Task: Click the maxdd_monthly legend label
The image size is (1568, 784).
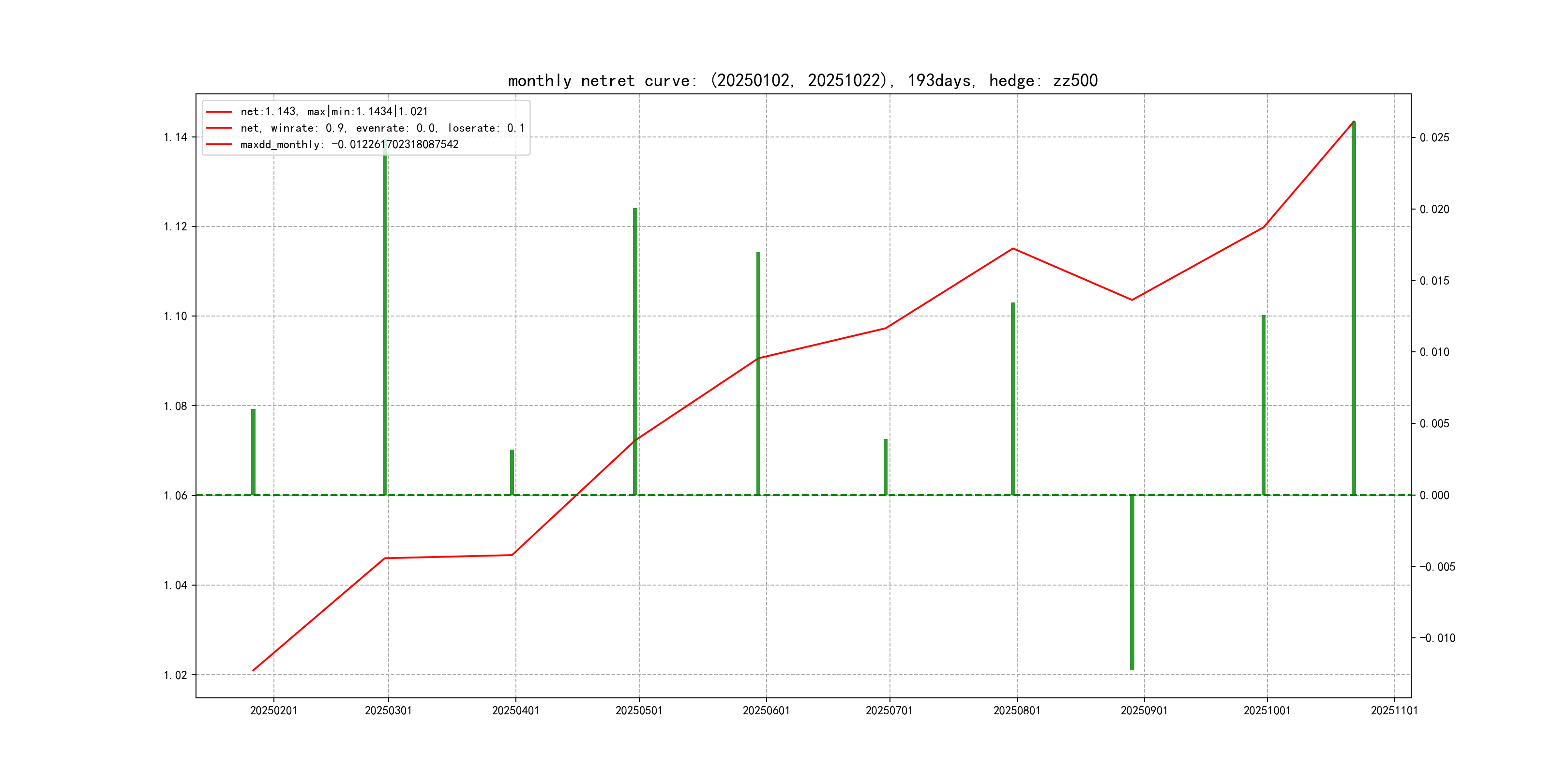Action: tap(349, 144)
